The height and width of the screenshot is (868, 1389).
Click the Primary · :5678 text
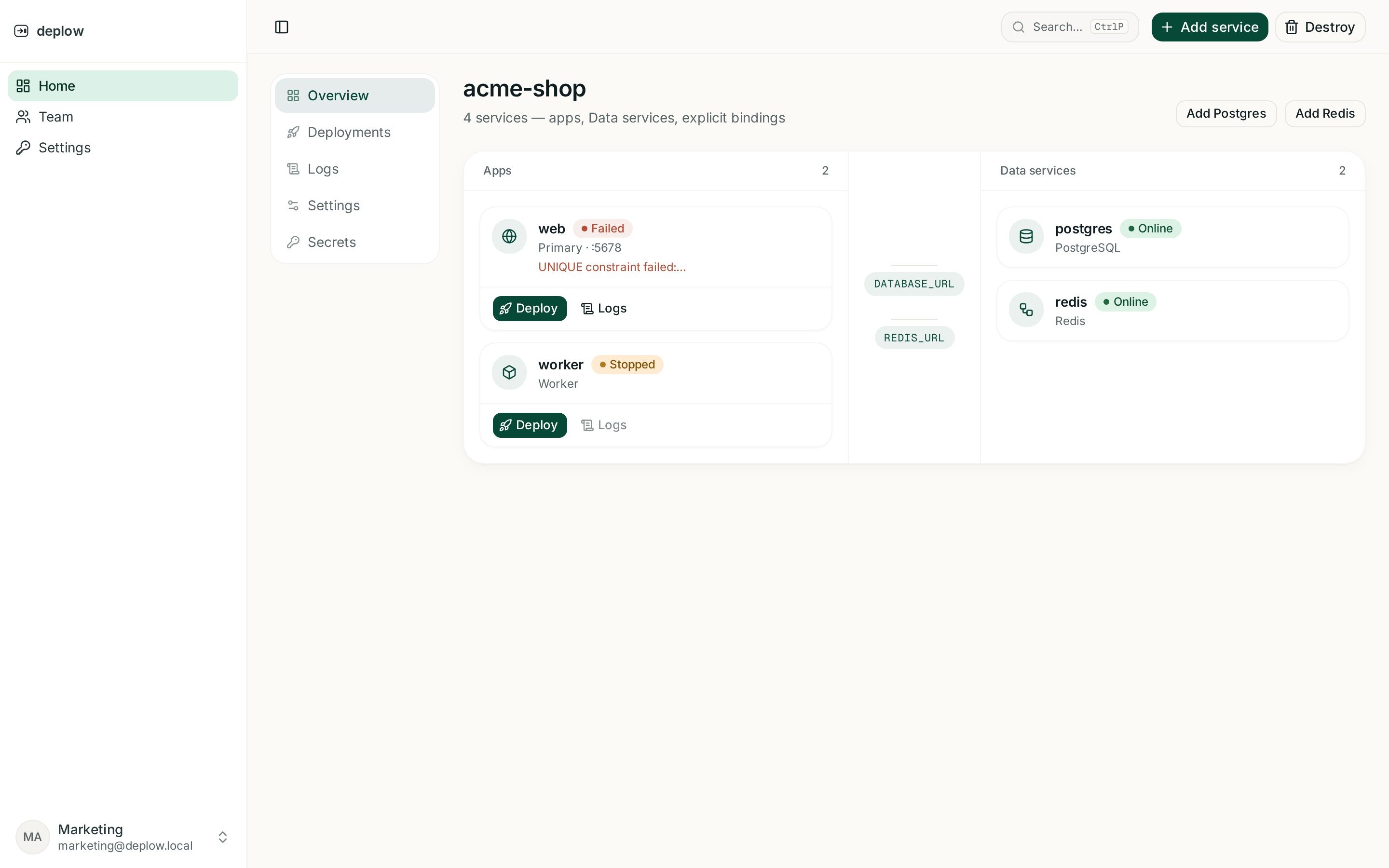579,248
